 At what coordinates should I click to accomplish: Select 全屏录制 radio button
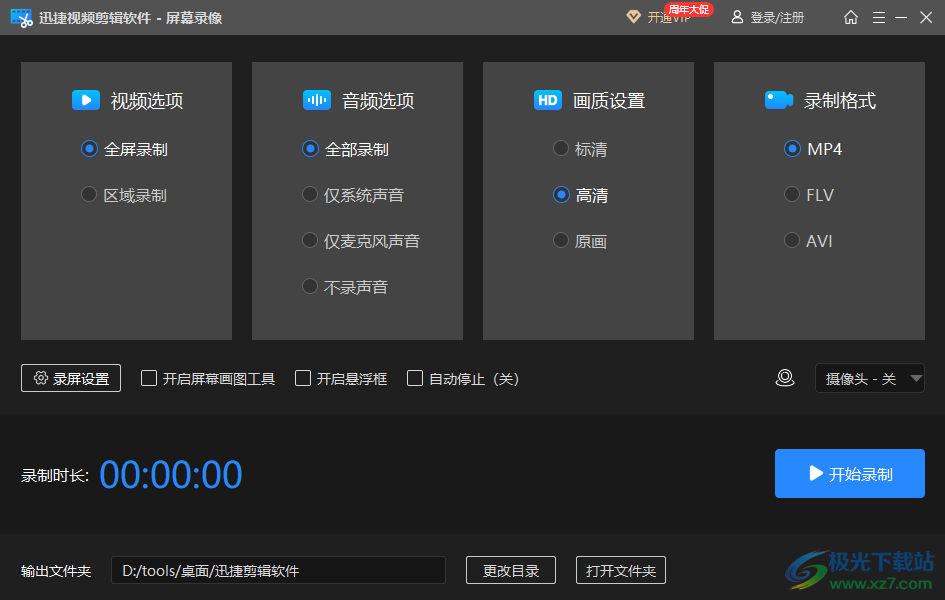click(x=89, y=149)
